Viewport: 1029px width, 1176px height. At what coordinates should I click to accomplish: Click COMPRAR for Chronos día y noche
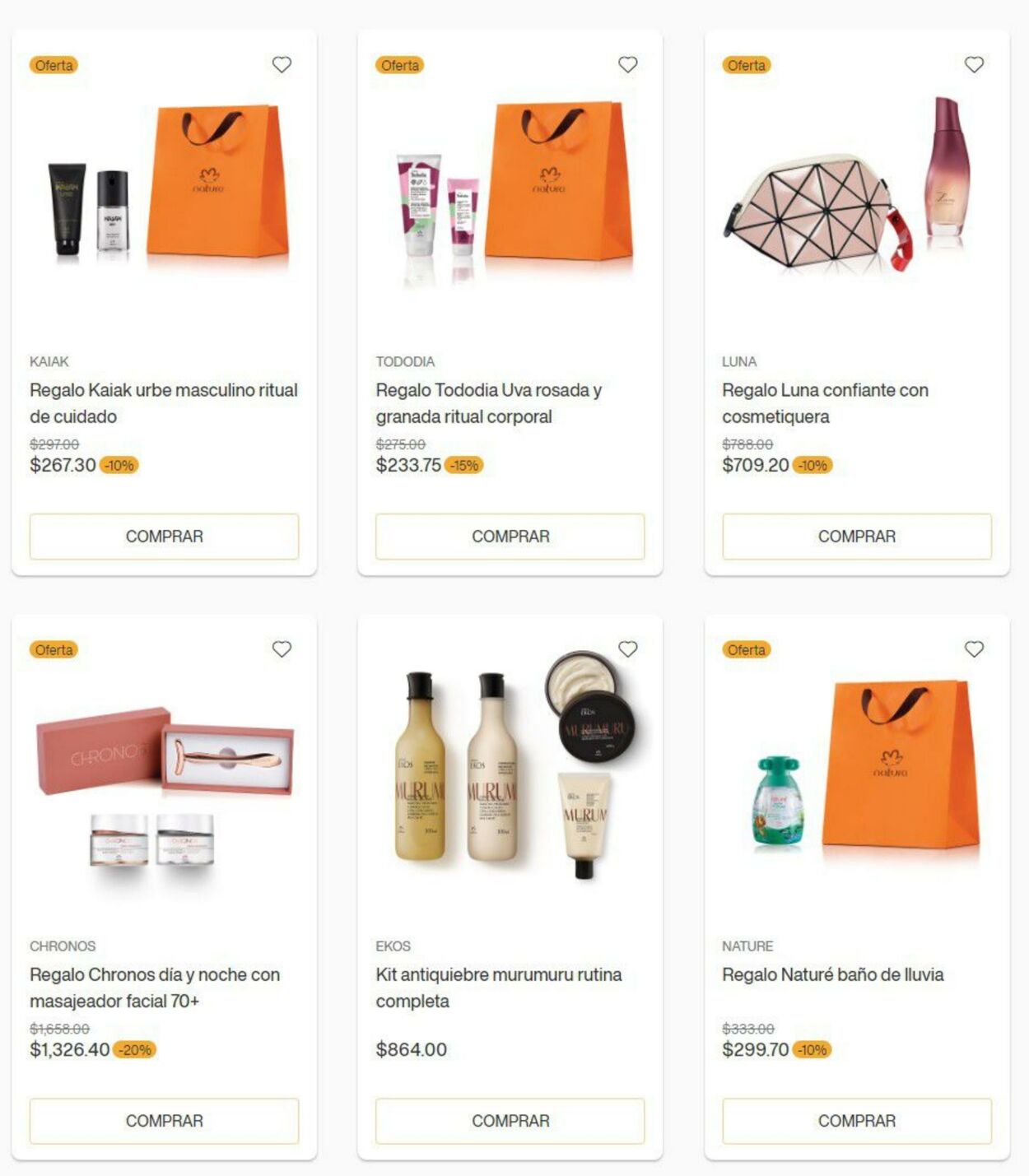coord(164,1121)
